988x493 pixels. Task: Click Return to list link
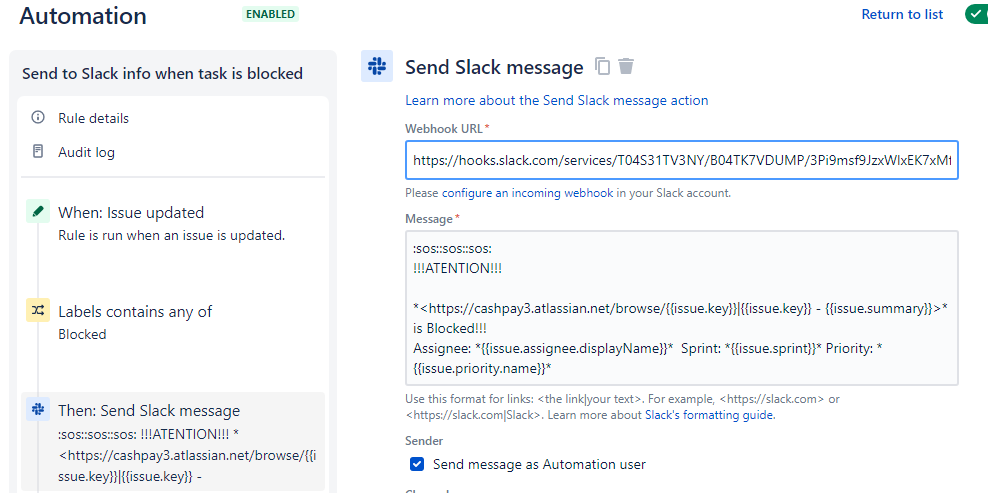(902, 14)
